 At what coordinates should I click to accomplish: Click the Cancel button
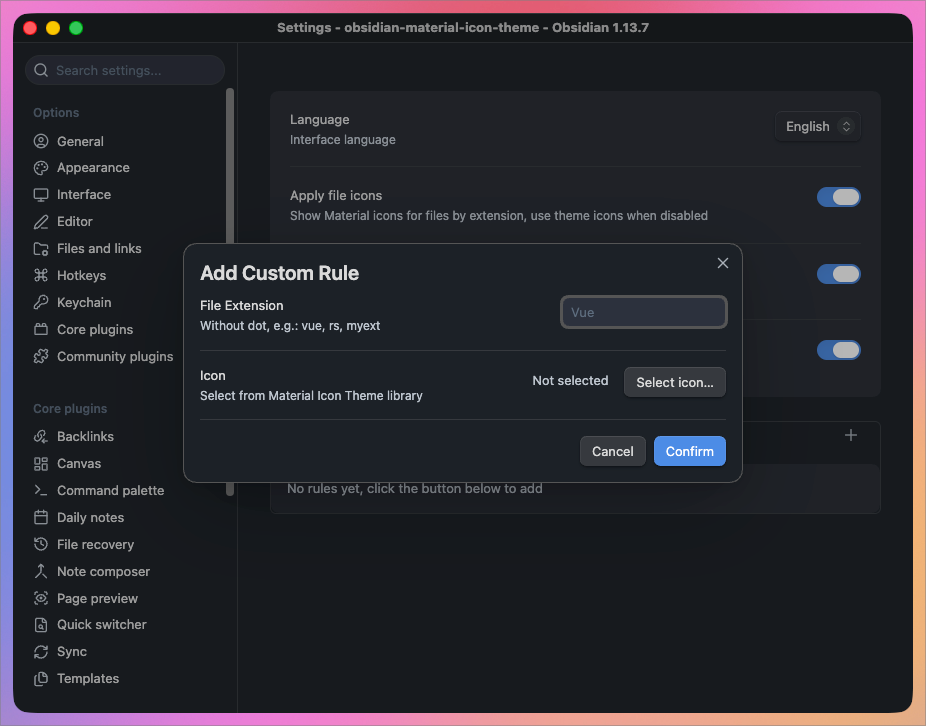612,451
